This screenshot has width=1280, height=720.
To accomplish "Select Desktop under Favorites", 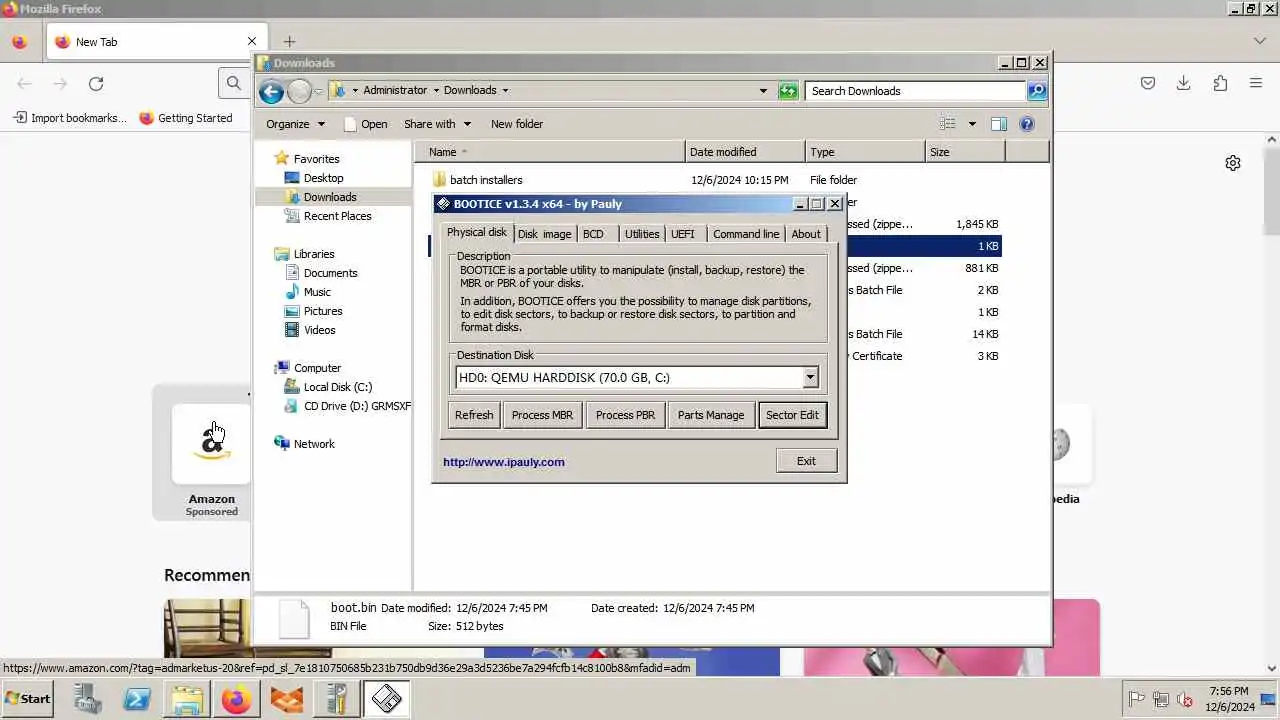I will [x=323, y=178].
